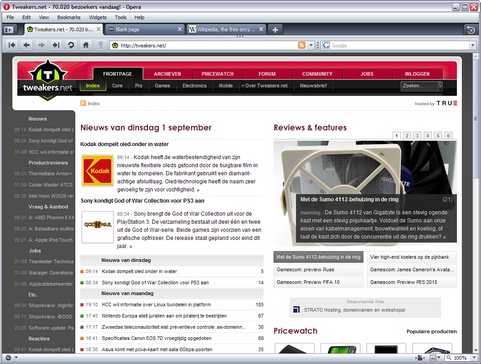This screenshot has width=481, height=364.
Task: Click the status bar Opera icon
Action: tap(8, 358)
